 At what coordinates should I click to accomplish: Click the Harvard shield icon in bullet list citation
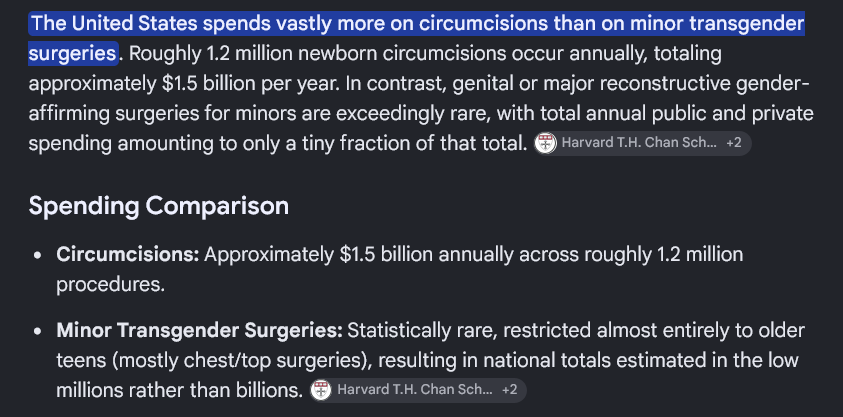pos(321,390)
